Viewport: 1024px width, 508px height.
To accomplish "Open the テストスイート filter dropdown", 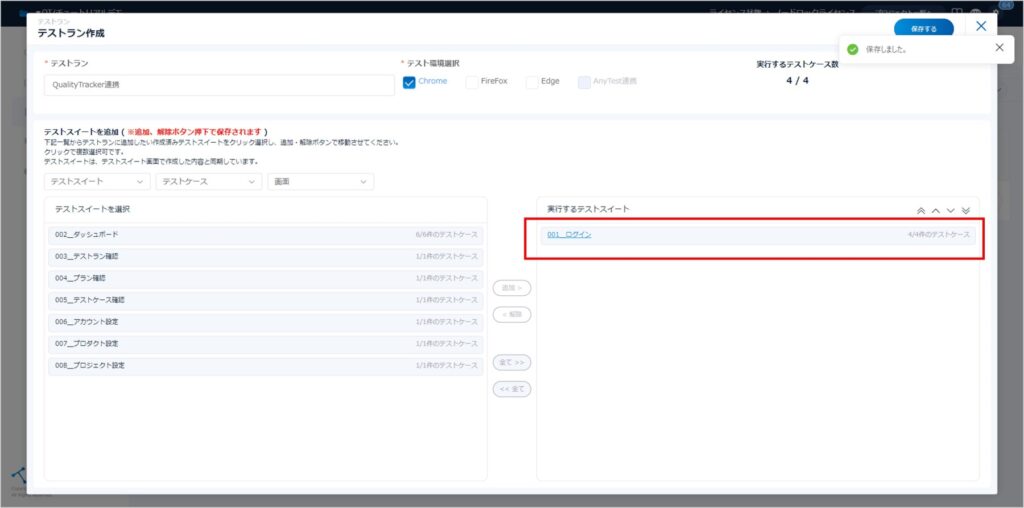I will coord(97,182).
